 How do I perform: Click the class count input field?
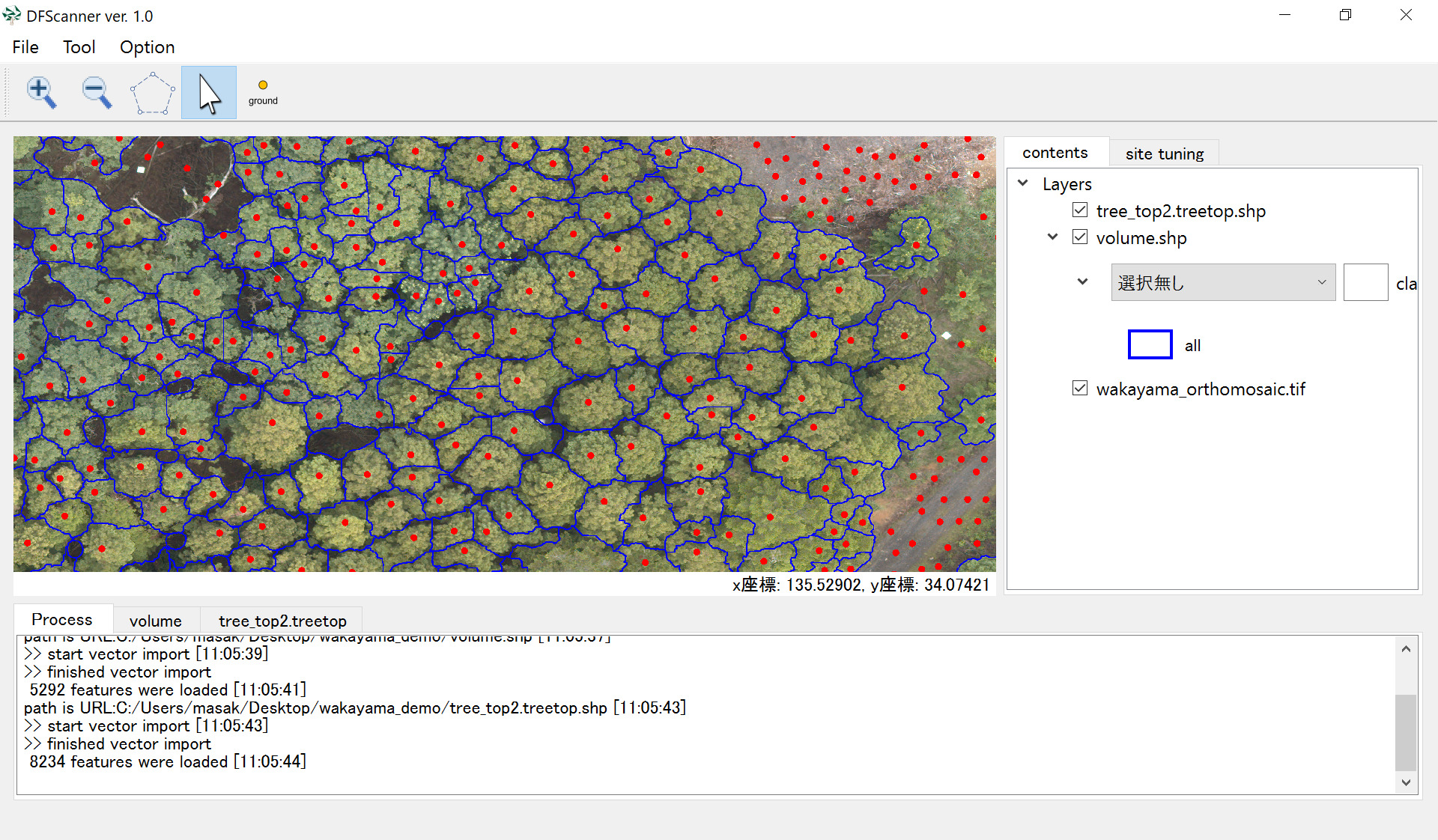1365,283
